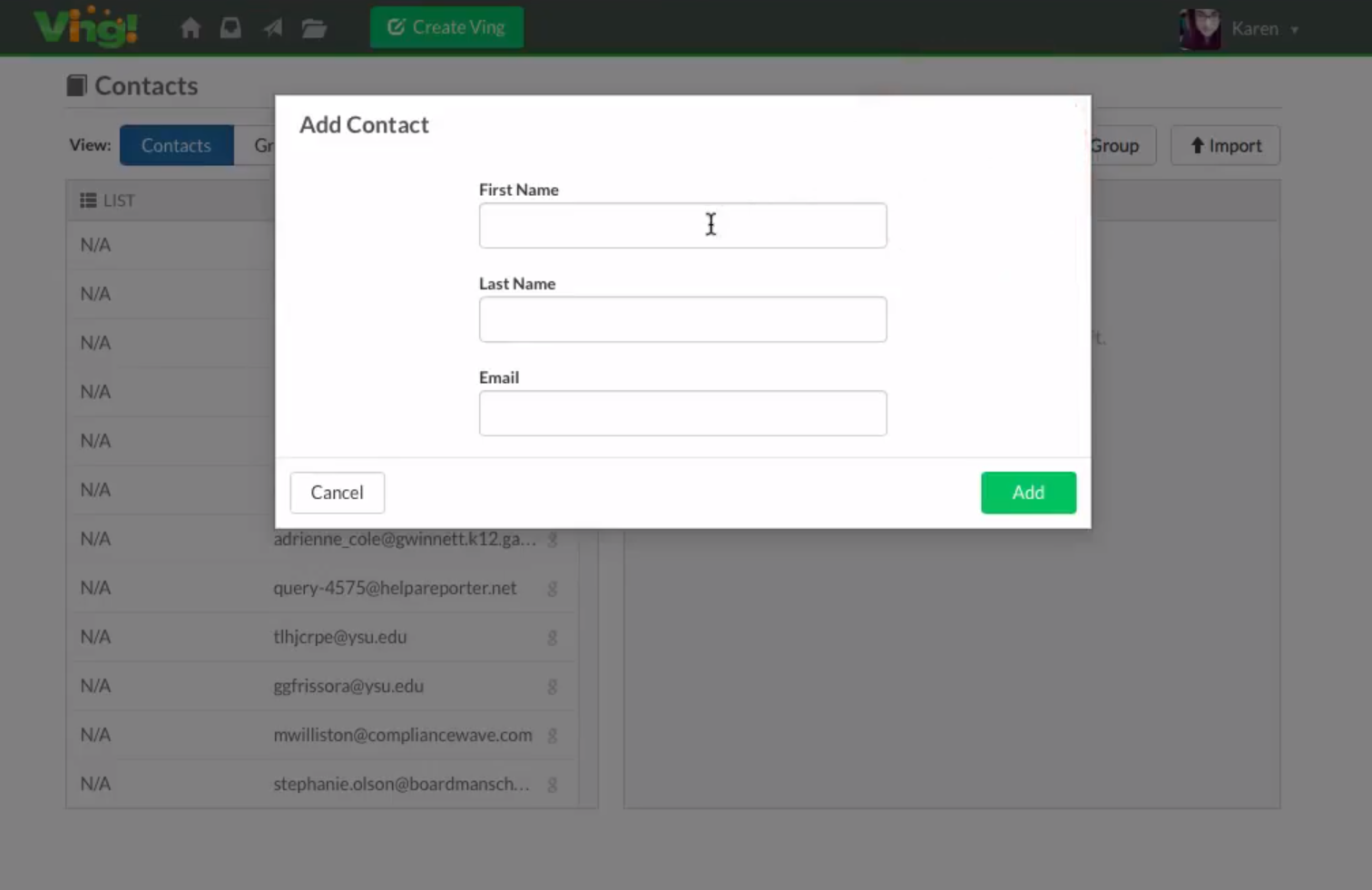This screenshot has height=890, width=1372.
Task: Click icon beside adrienne_cole@gwinnett.k12.ga...
Action: pyautogui.click(x=552, y=540)
